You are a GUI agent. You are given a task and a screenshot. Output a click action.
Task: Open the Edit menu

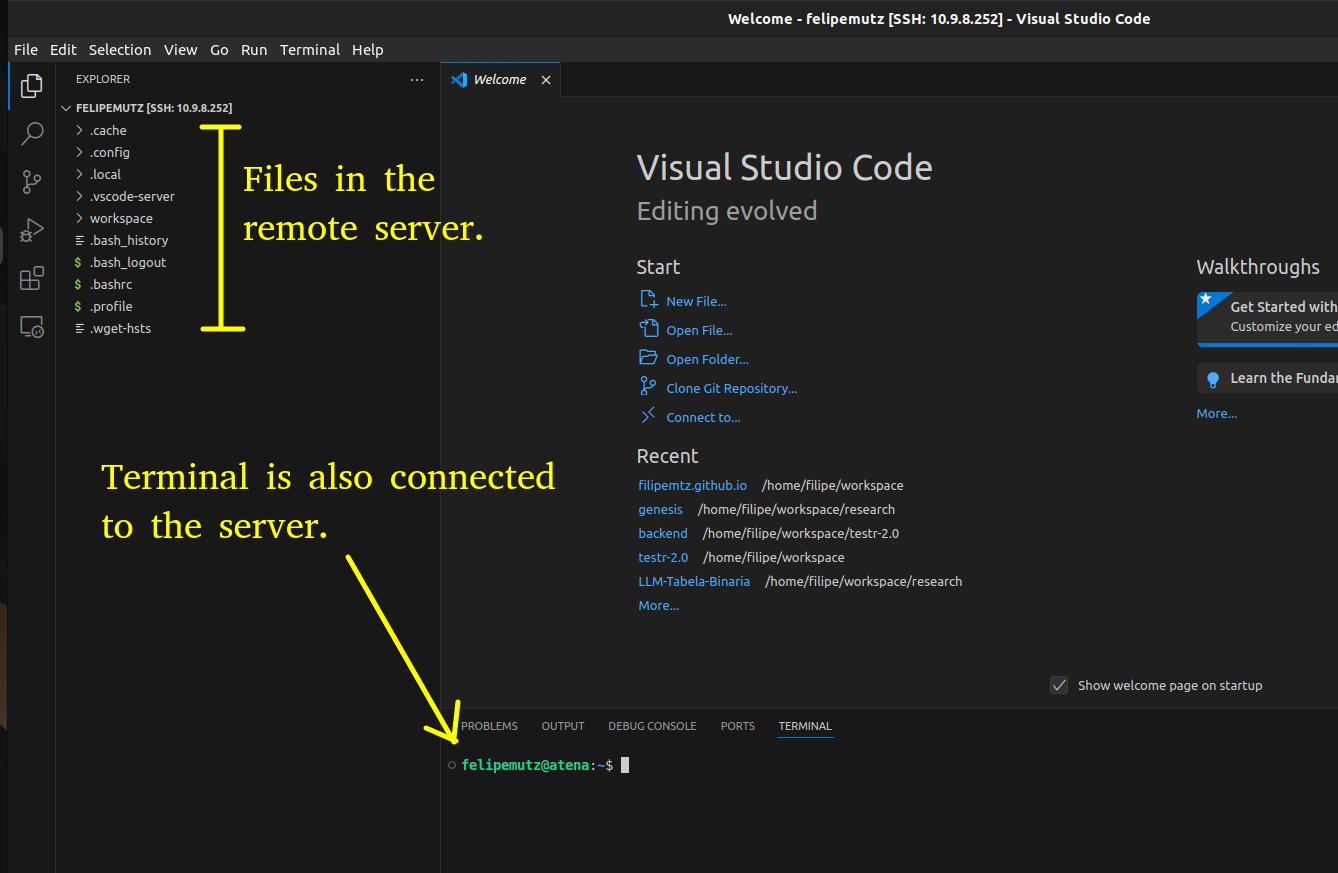click(63, 49)
